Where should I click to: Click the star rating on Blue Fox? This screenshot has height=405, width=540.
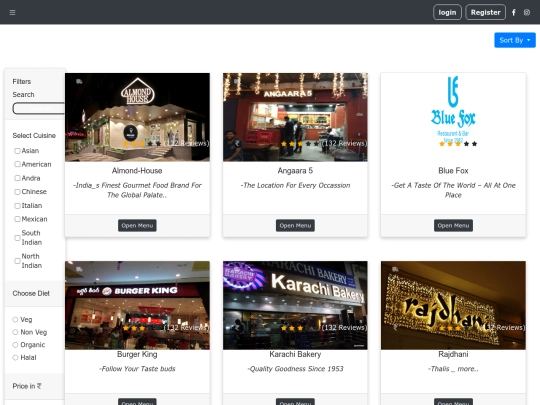(458, 144)
